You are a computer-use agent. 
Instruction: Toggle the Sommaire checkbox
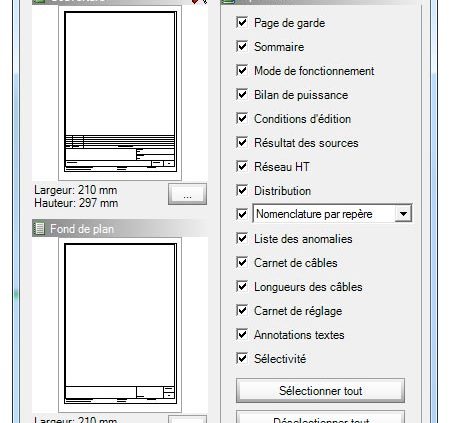(242, 47)
